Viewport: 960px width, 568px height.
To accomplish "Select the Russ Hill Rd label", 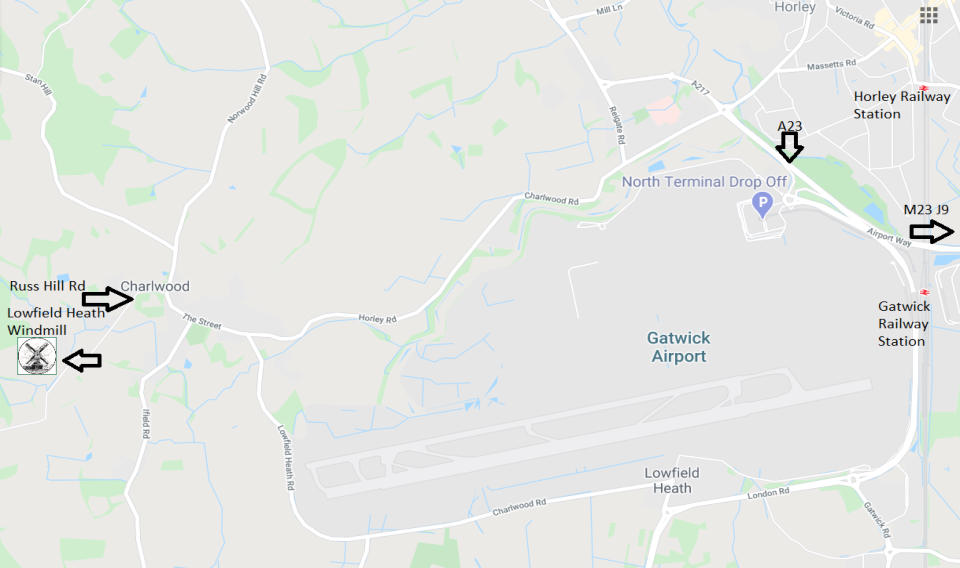I will (x=47, y=286).
